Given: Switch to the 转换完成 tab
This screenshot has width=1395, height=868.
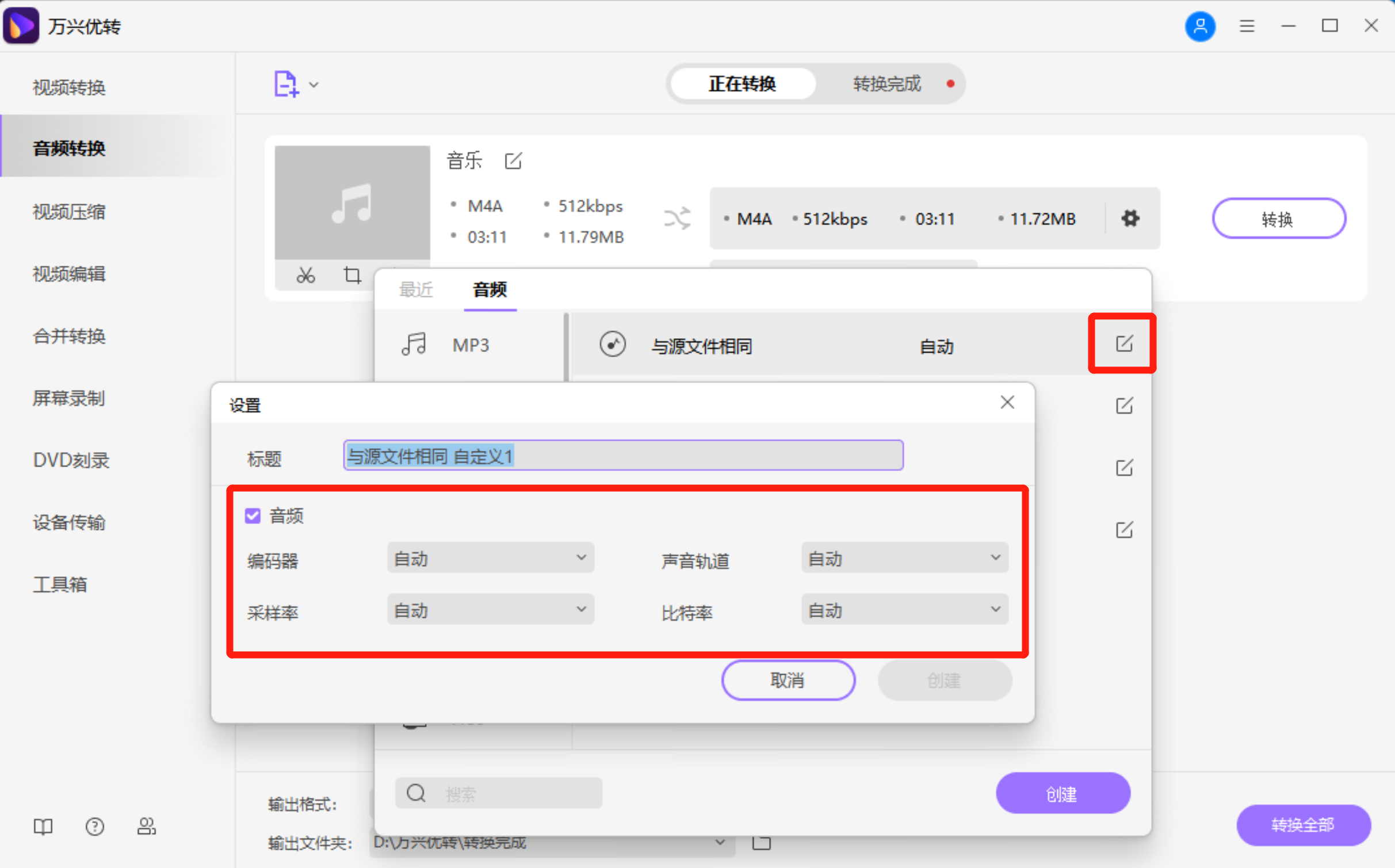Looking at the screenshot, I should tap(886, 84).
